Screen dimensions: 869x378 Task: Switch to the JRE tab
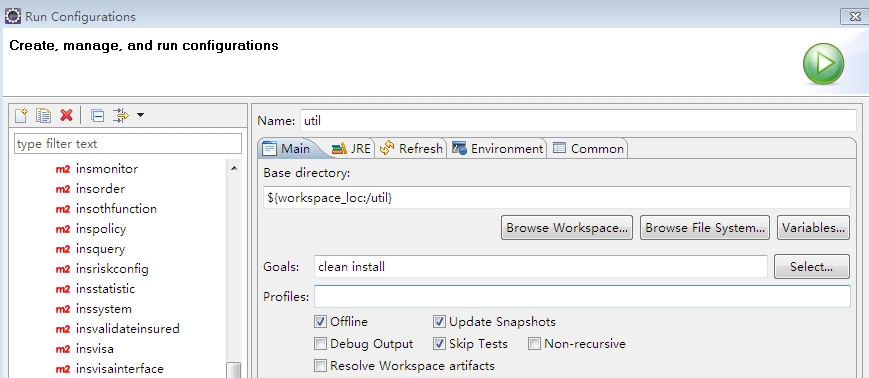351,149
